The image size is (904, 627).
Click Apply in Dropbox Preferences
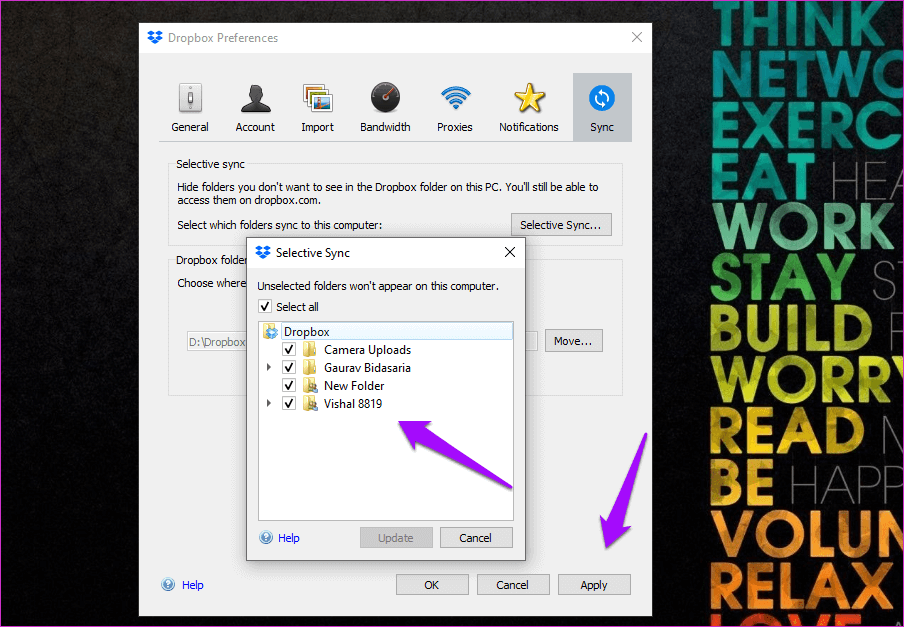coord(594,585)
